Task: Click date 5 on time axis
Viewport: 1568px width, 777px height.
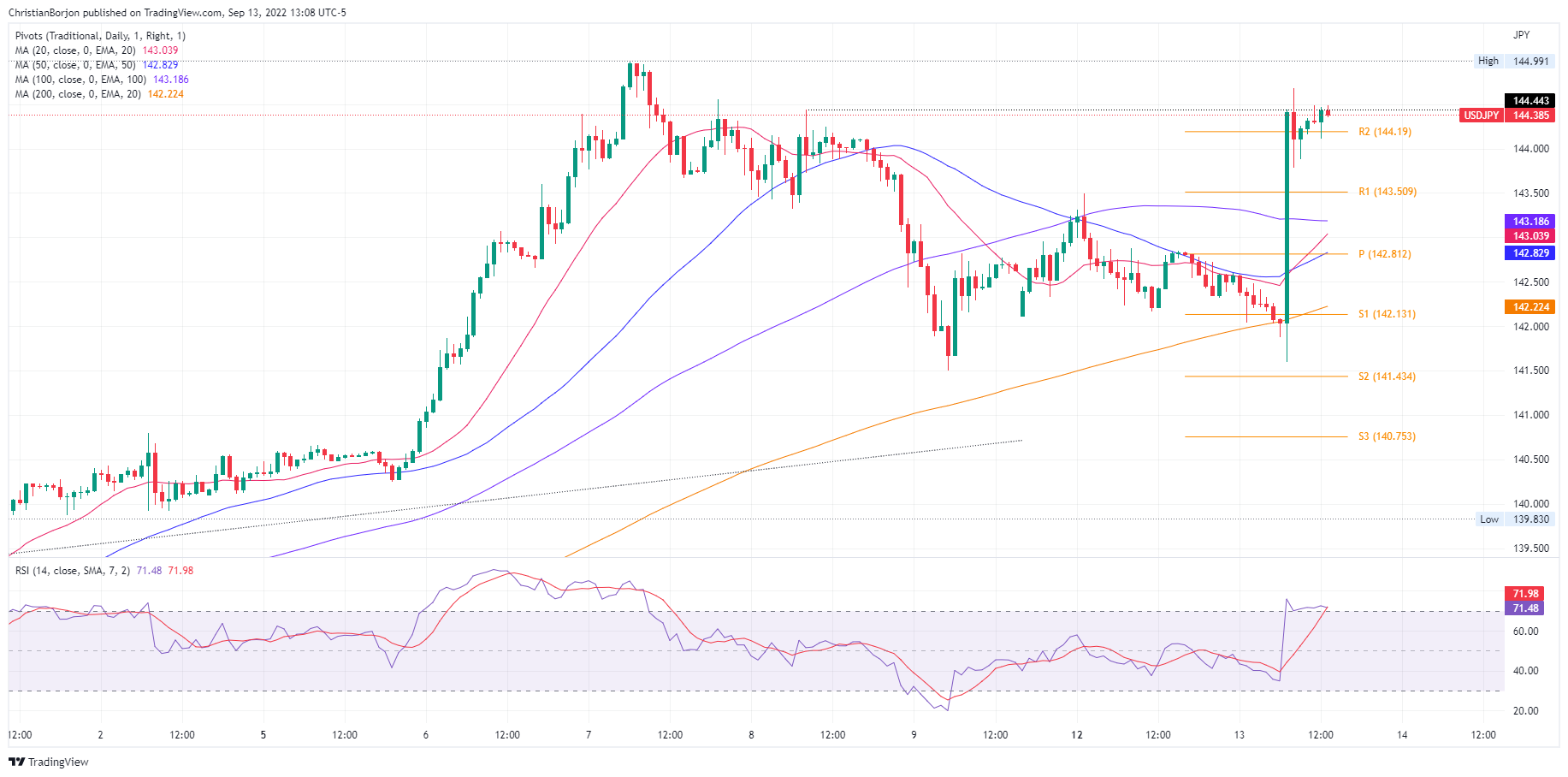Action: click(263, 735)
